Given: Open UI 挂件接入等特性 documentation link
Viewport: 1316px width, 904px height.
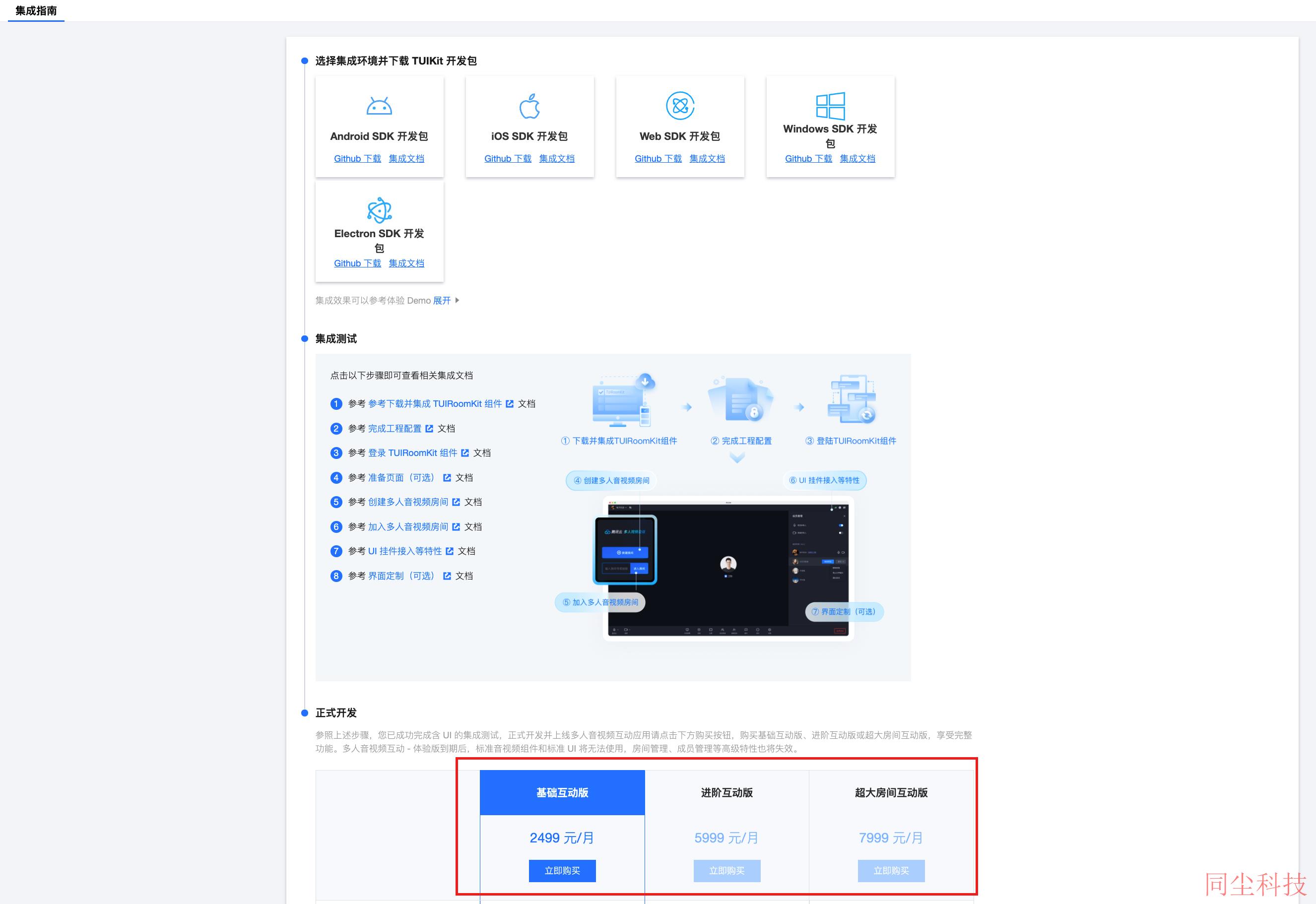Looking at the screenshot, I should pos(405,551).
